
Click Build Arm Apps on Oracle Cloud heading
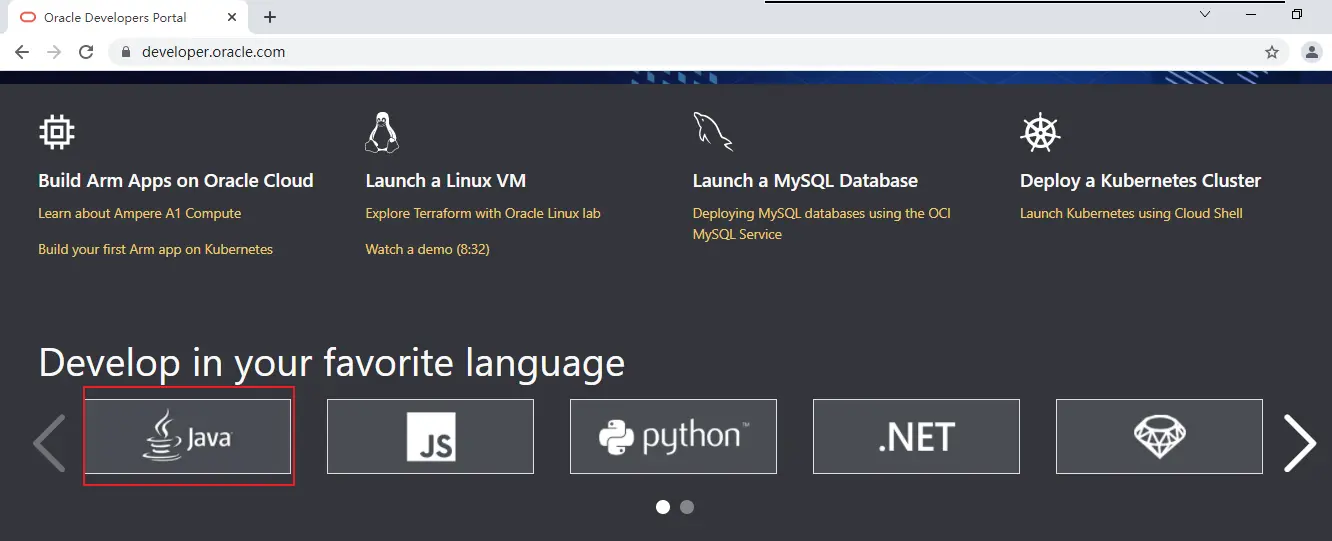coord(176,181)
